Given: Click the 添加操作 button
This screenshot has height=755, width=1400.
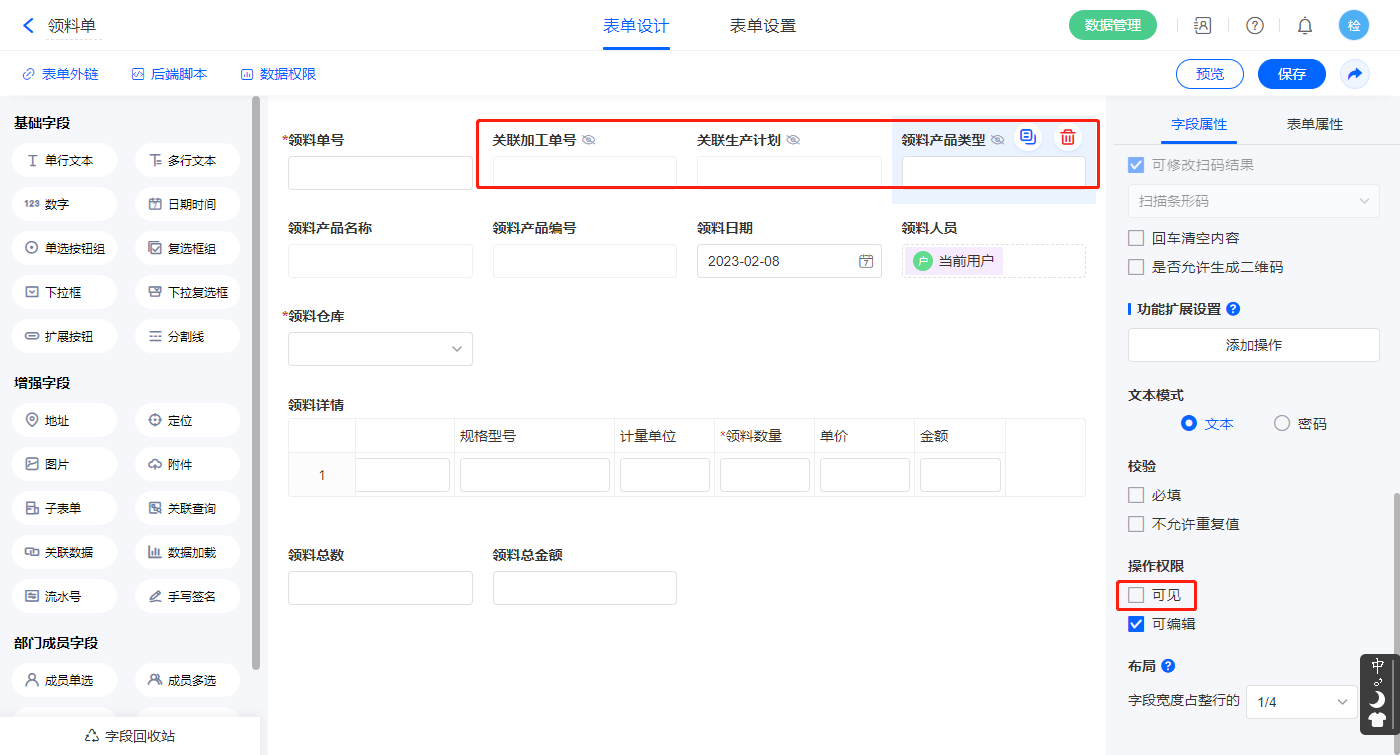Looking at the screenshot, I should click(x=1253, y=345).
